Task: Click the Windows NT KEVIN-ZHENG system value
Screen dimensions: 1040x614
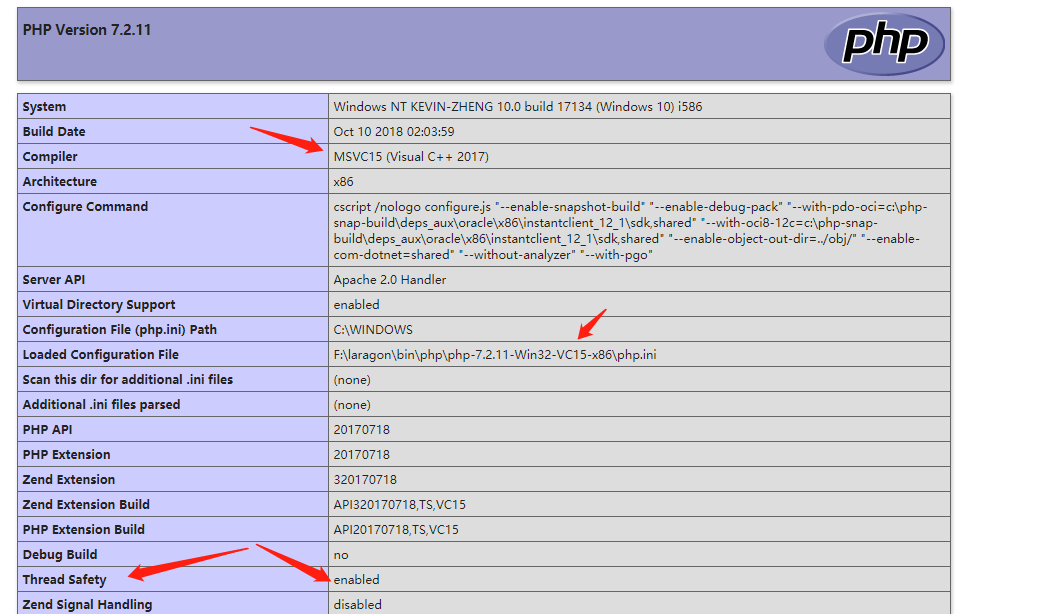Action: click(518, 107)
